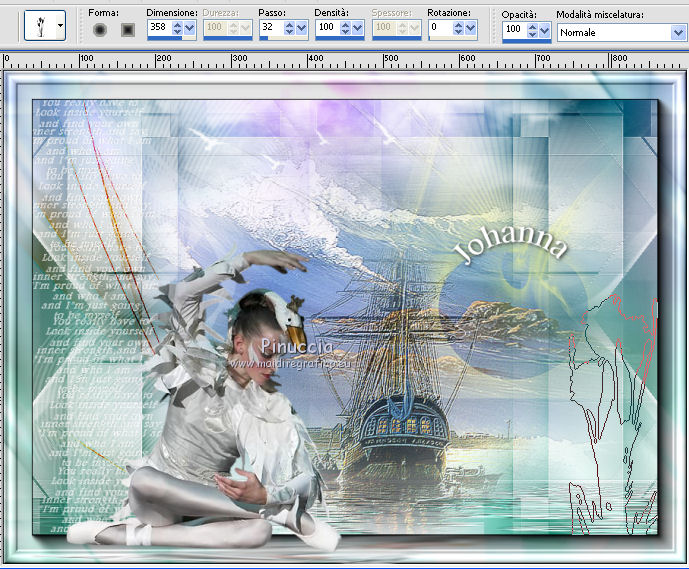The width and height of the screenshot is (689, 569).
Task: Open the Rotazione slider popup arrow
Action: (470, 28)
